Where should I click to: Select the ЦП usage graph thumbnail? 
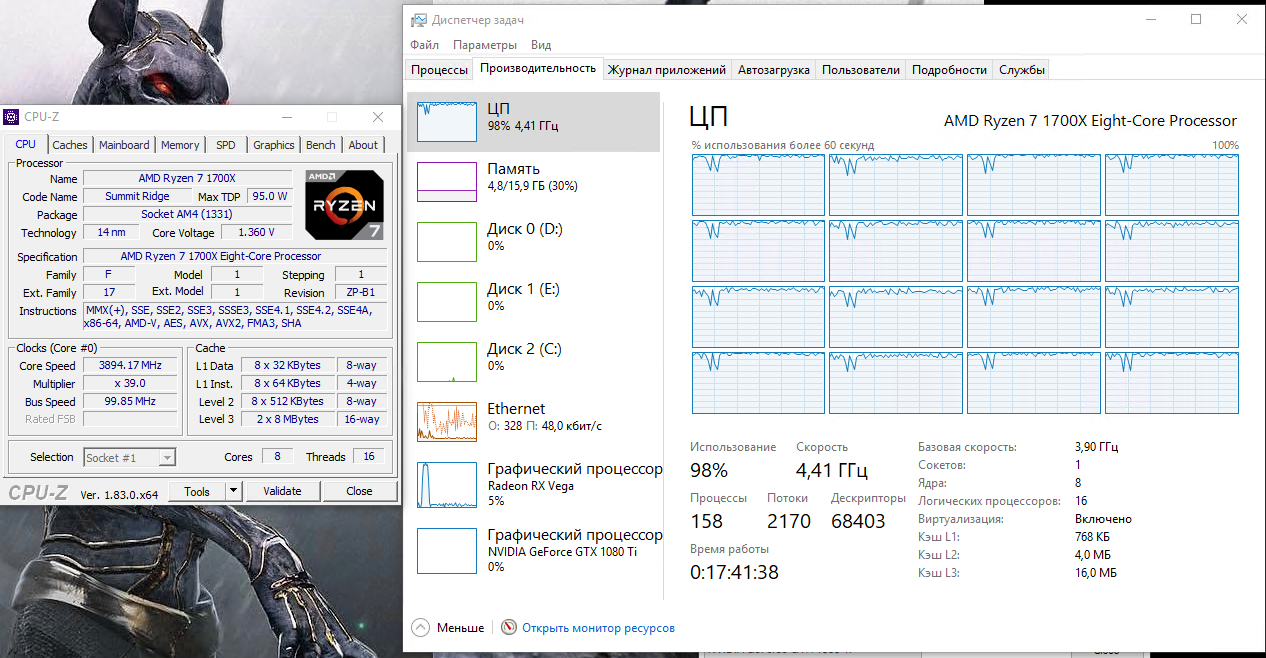447,122
